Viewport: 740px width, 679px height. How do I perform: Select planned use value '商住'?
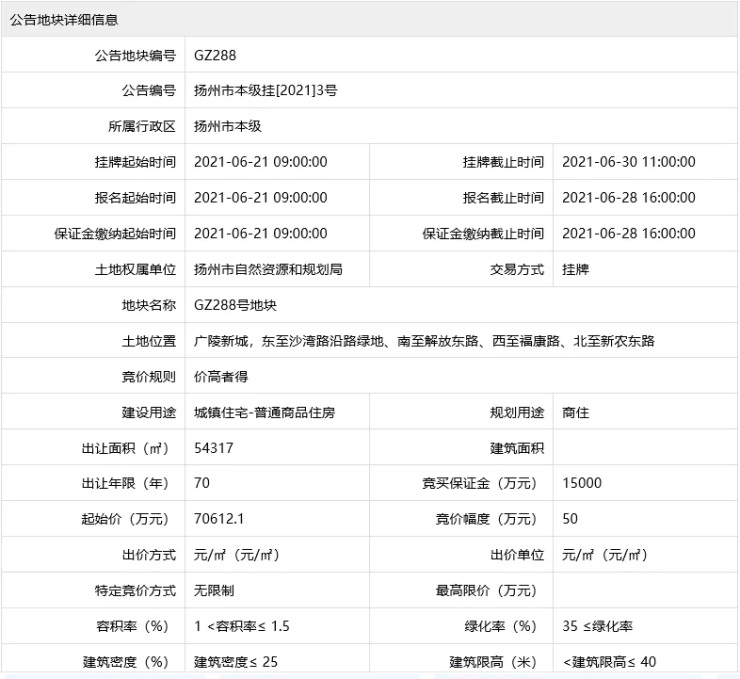tap(575, 413)
